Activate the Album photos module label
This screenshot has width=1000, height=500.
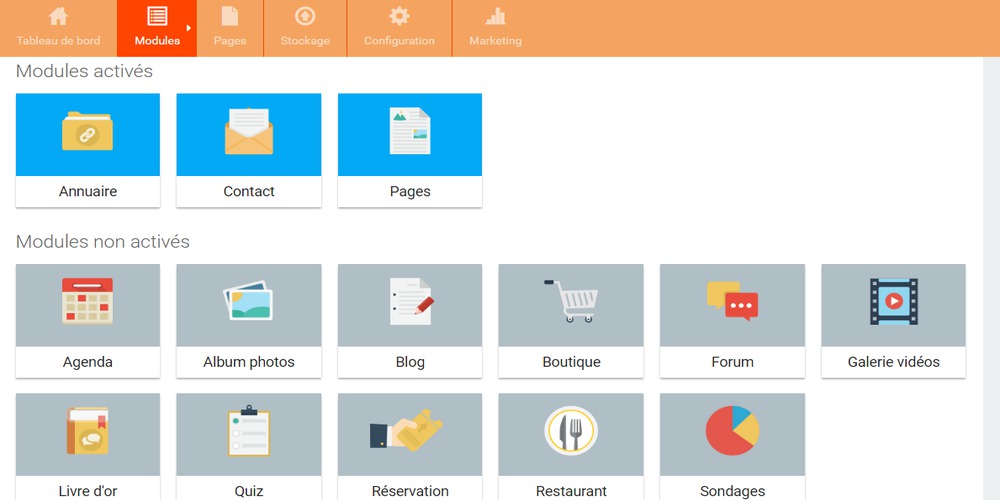point(249,362)
